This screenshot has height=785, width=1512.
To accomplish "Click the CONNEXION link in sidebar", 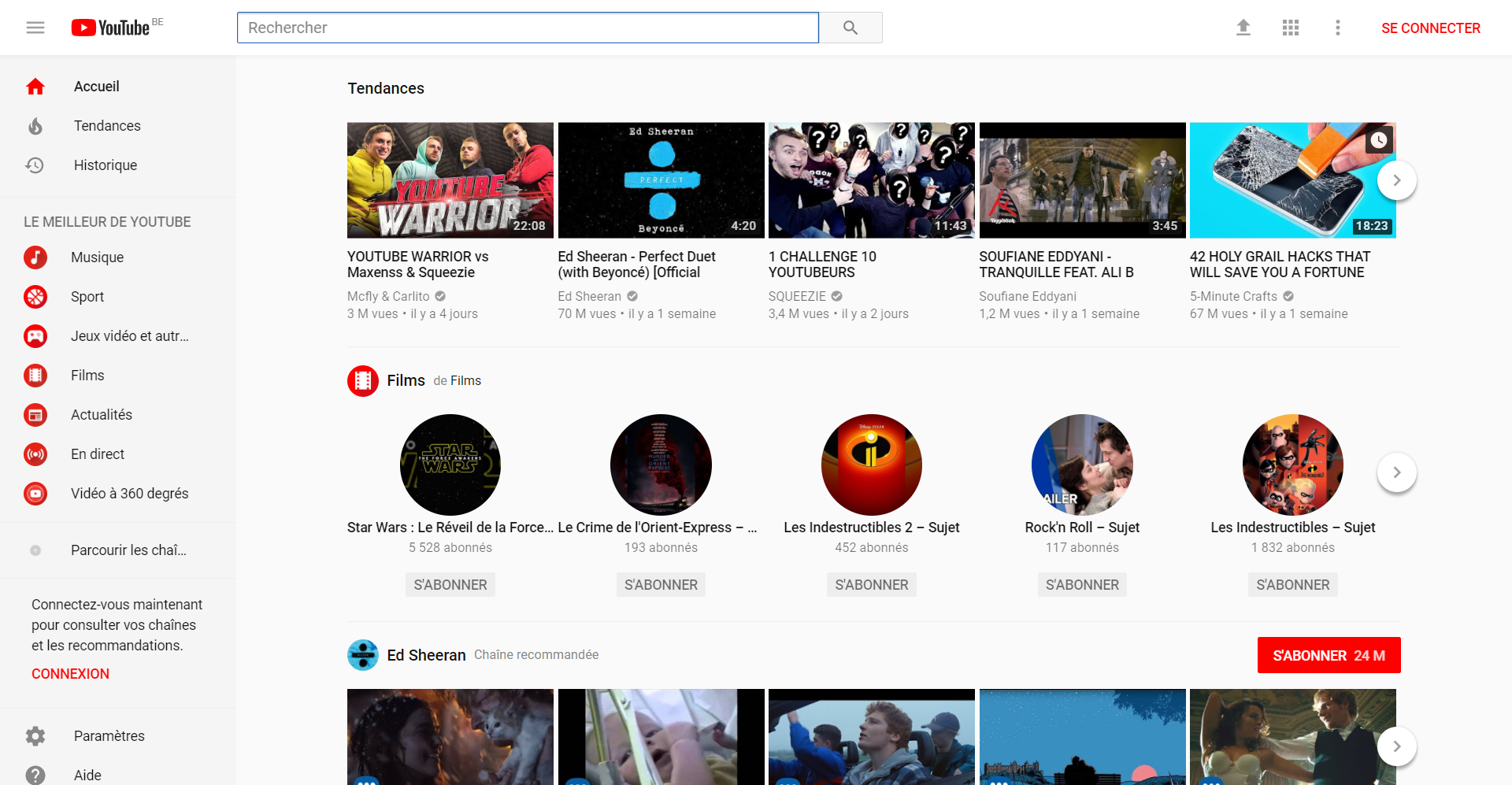I will pyautogui.click(x=70, y=674).
